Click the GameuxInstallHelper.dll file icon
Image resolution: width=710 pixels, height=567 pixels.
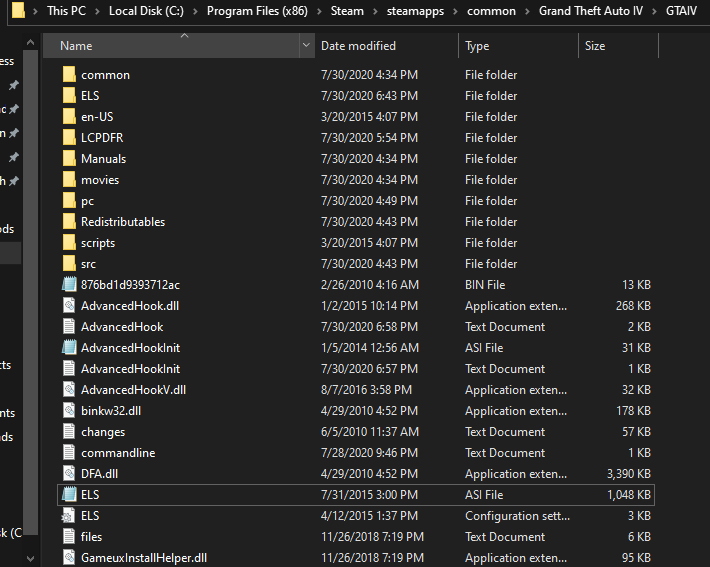click(69, 557)
